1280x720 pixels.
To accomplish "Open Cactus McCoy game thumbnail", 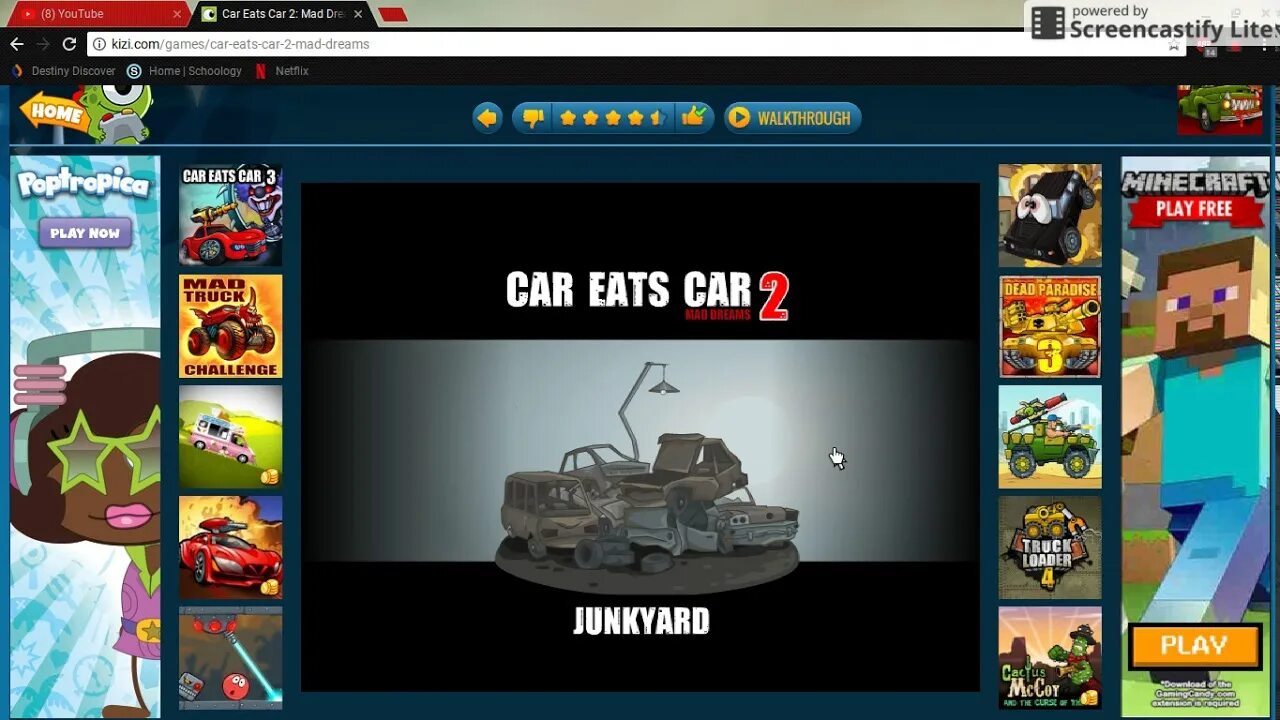I will 1050,657.
